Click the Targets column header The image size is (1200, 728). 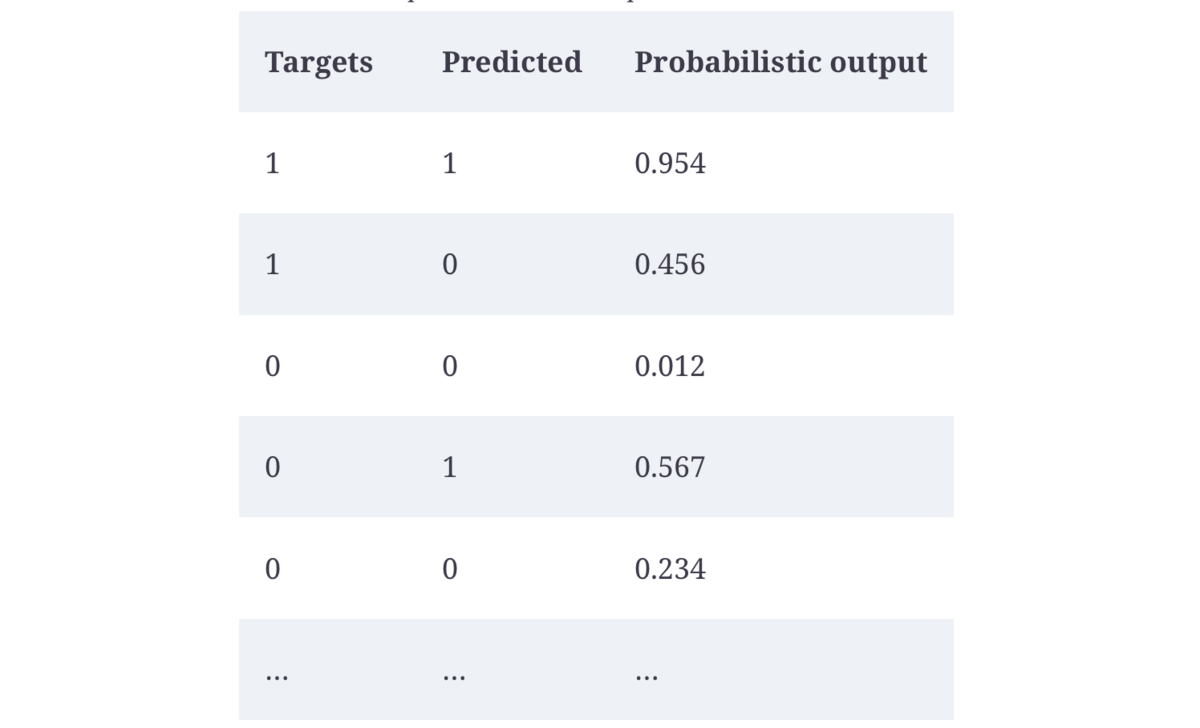tap(318, 62)
